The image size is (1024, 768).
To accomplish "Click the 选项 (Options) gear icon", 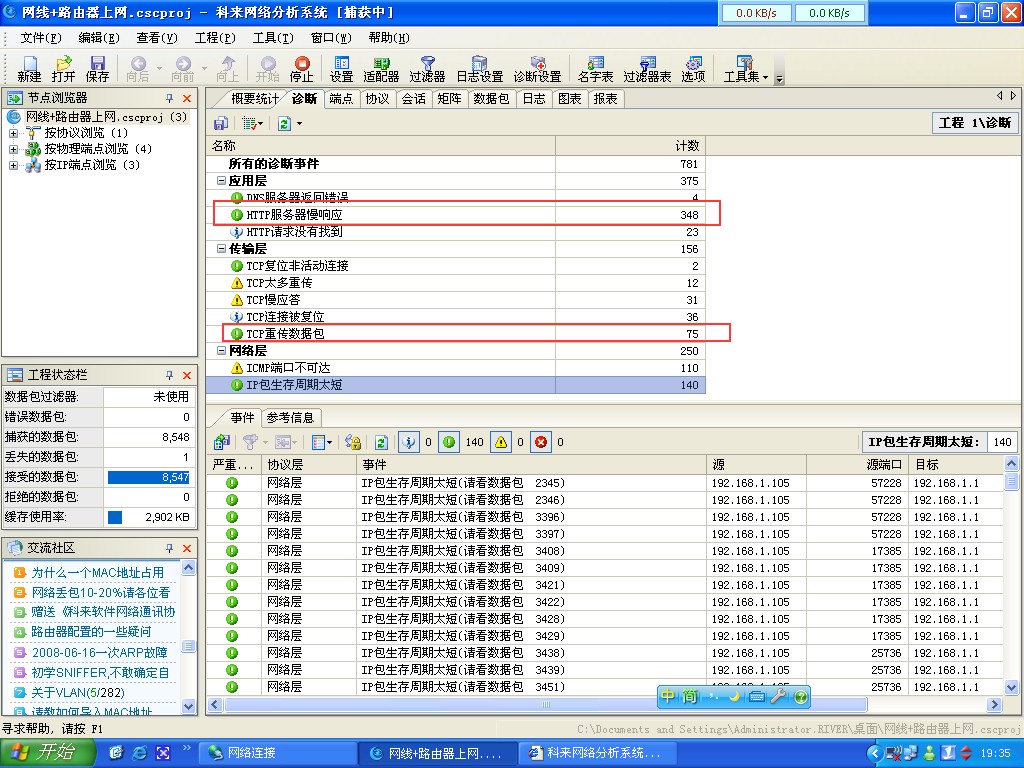I will [x=693, y=68].
